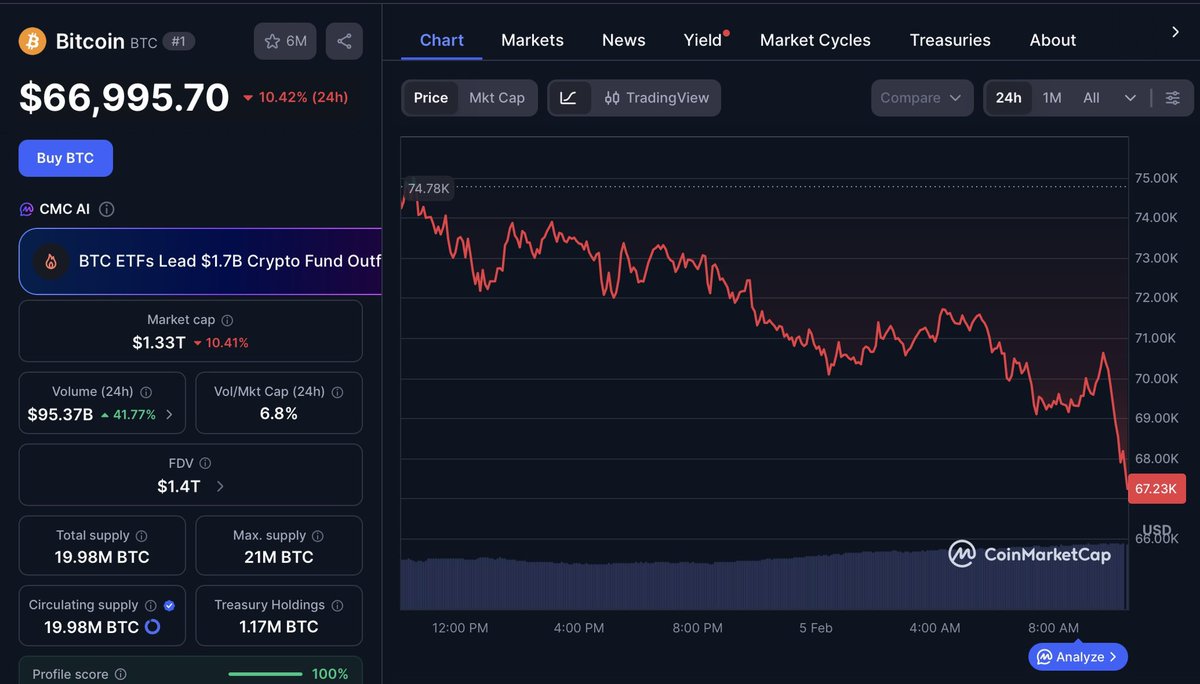Switch chart to Price view

point(431,98)
